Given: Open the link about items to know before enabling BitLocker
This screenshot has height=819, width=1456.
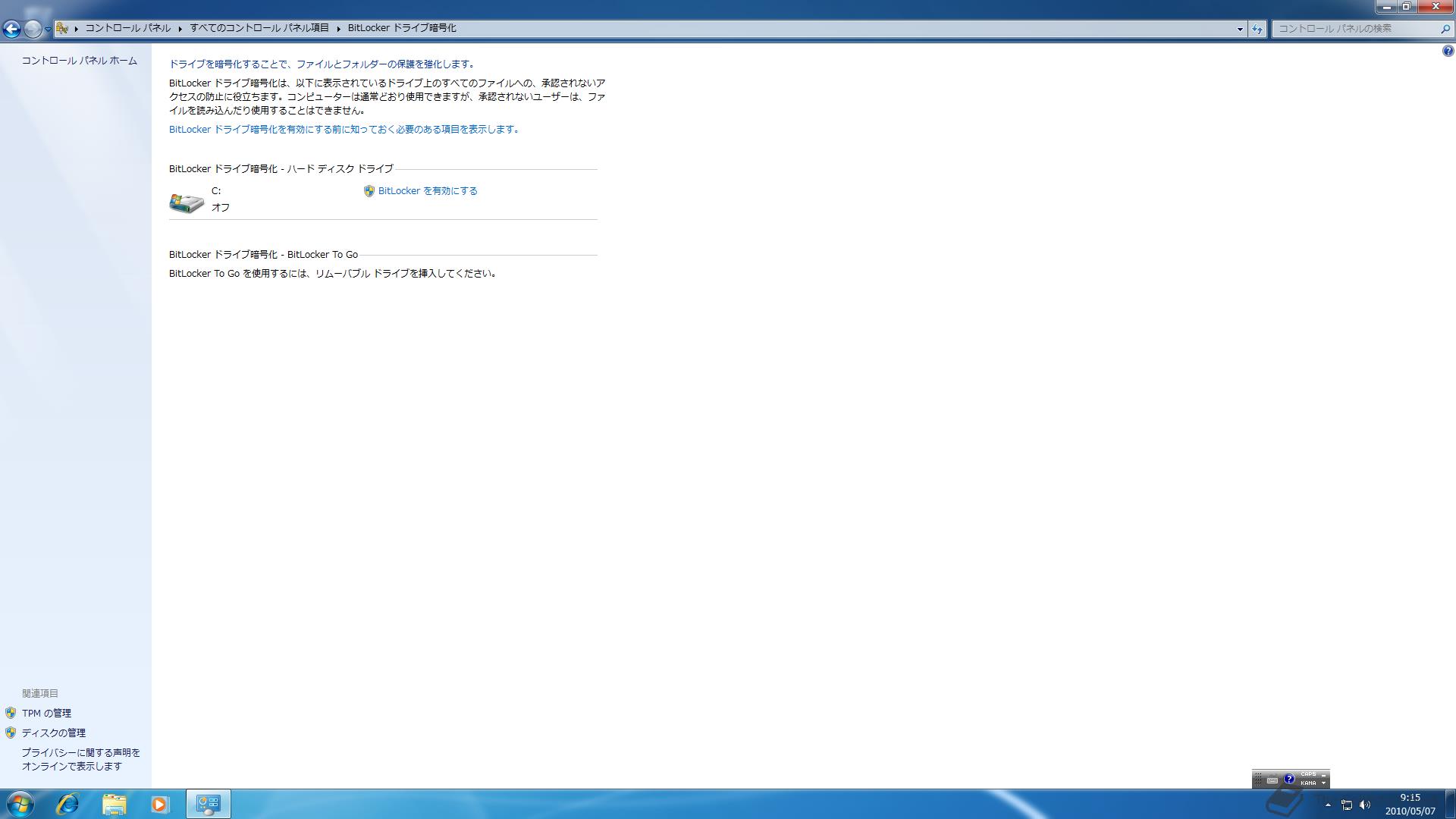Looking at the screenshot, I should tap(345, 130).
